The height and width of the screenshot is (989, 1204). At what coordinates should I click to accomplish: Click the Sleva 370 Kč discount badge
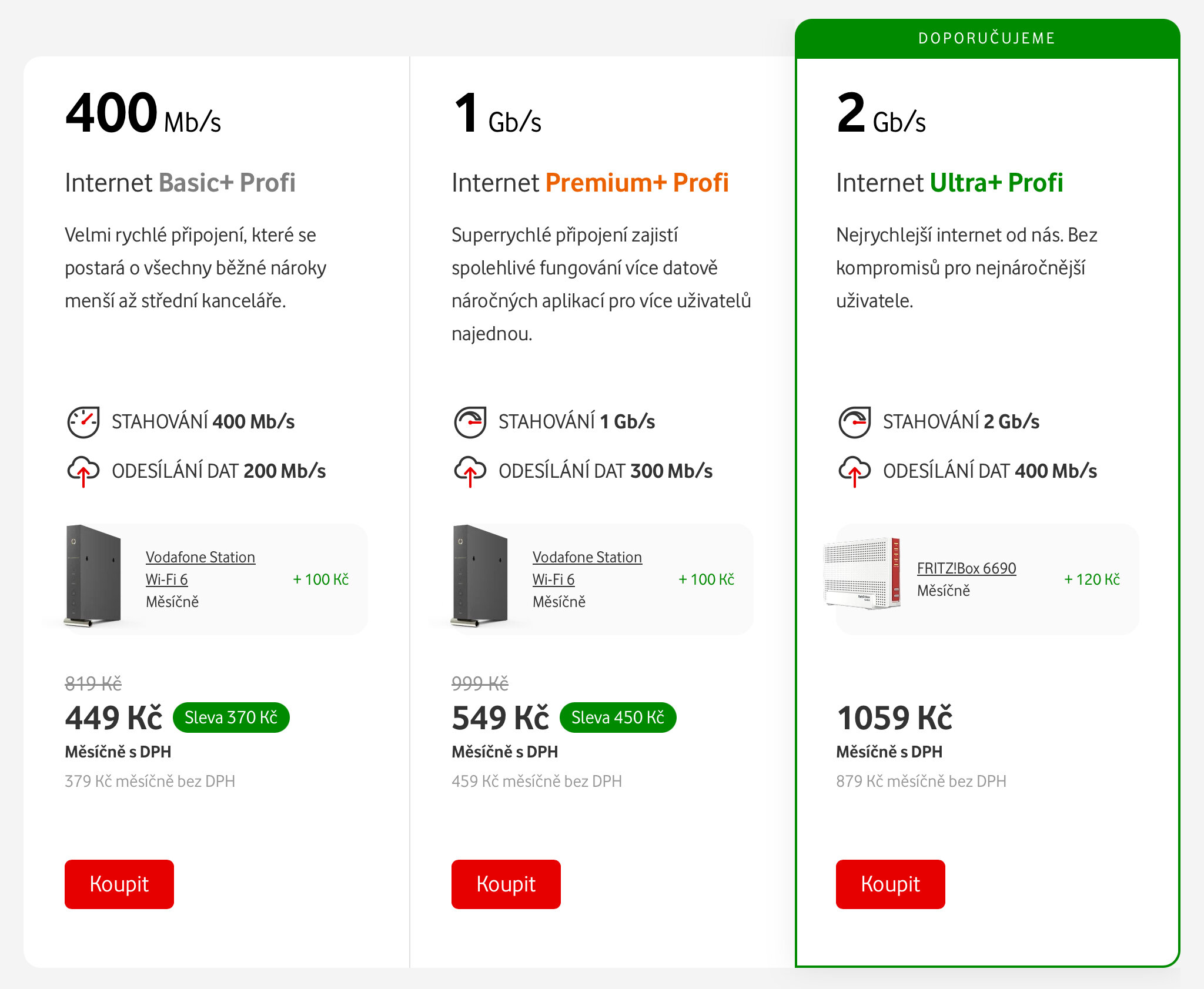point(231,718)
